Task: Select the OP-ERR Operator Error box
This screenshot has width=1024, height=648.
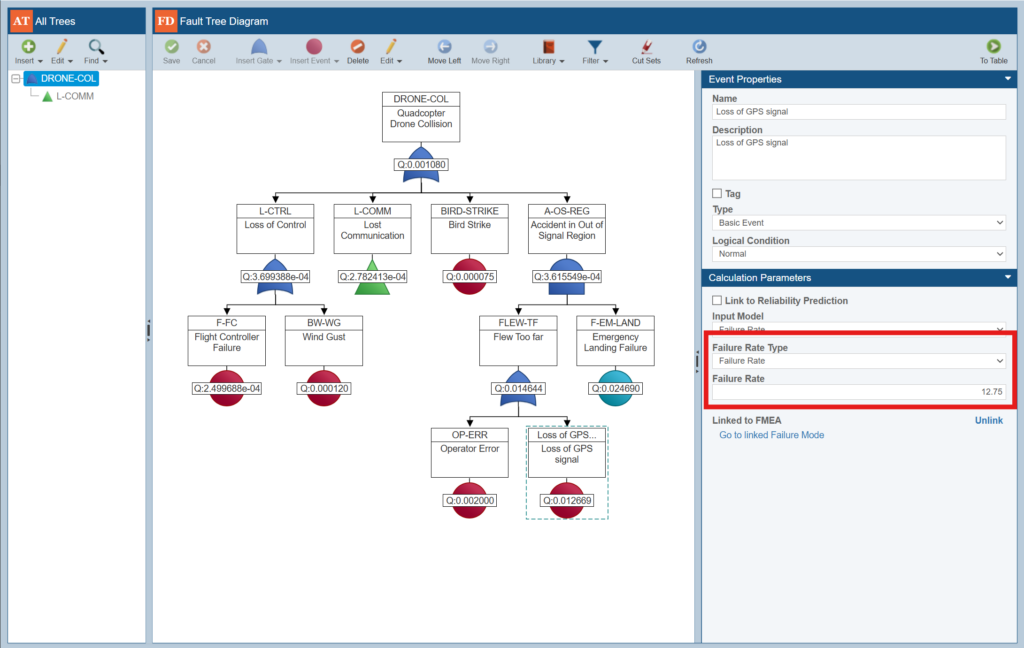Action: click(470, 453)
